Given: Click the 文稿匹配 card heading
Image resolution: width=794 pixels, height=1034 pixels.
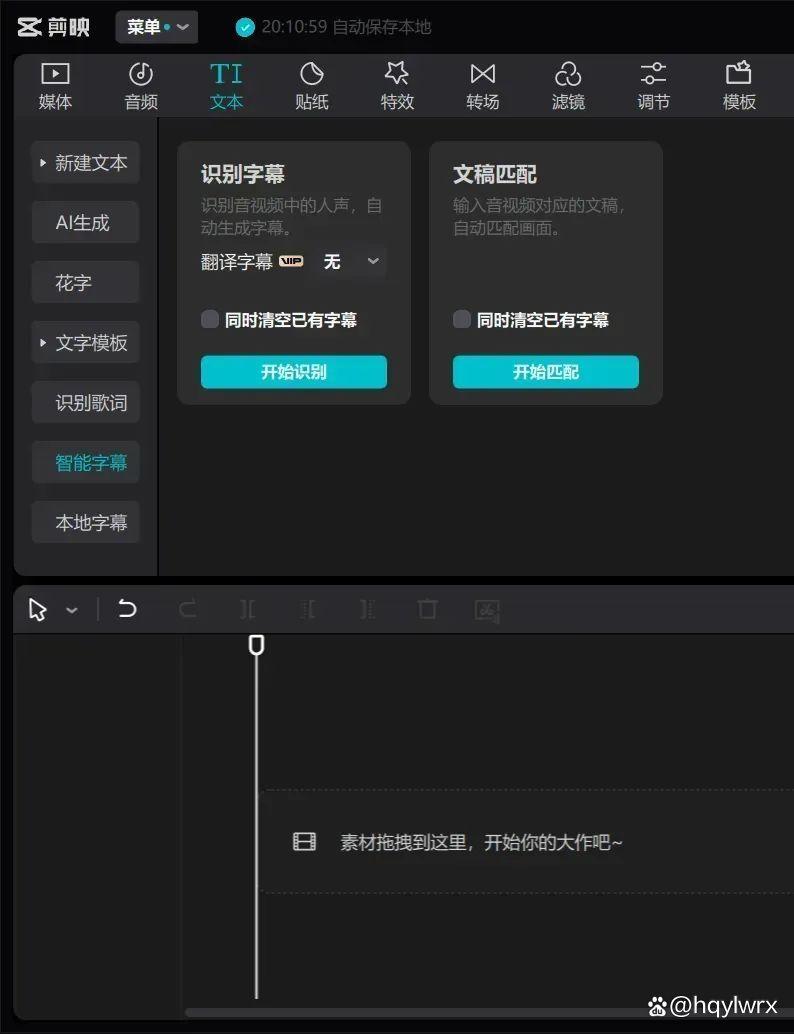Looking at the screenshot, I should [495, 174].
